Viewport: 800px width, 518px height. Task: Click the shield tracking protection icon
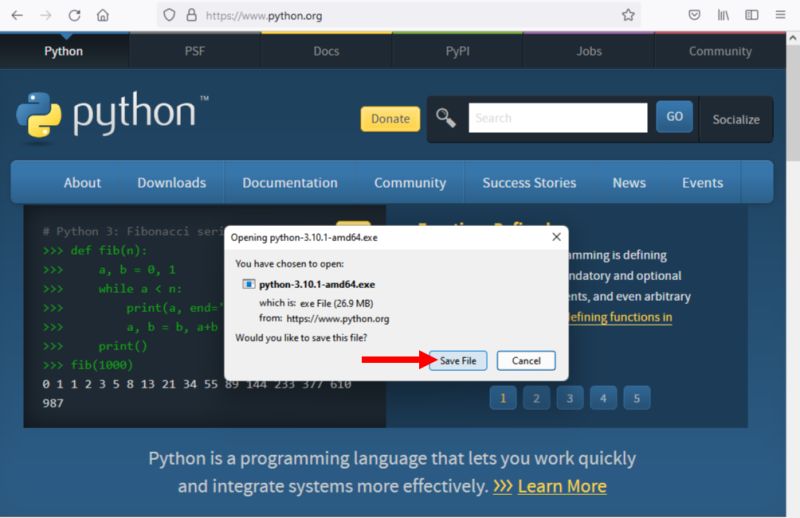point(169,15)
